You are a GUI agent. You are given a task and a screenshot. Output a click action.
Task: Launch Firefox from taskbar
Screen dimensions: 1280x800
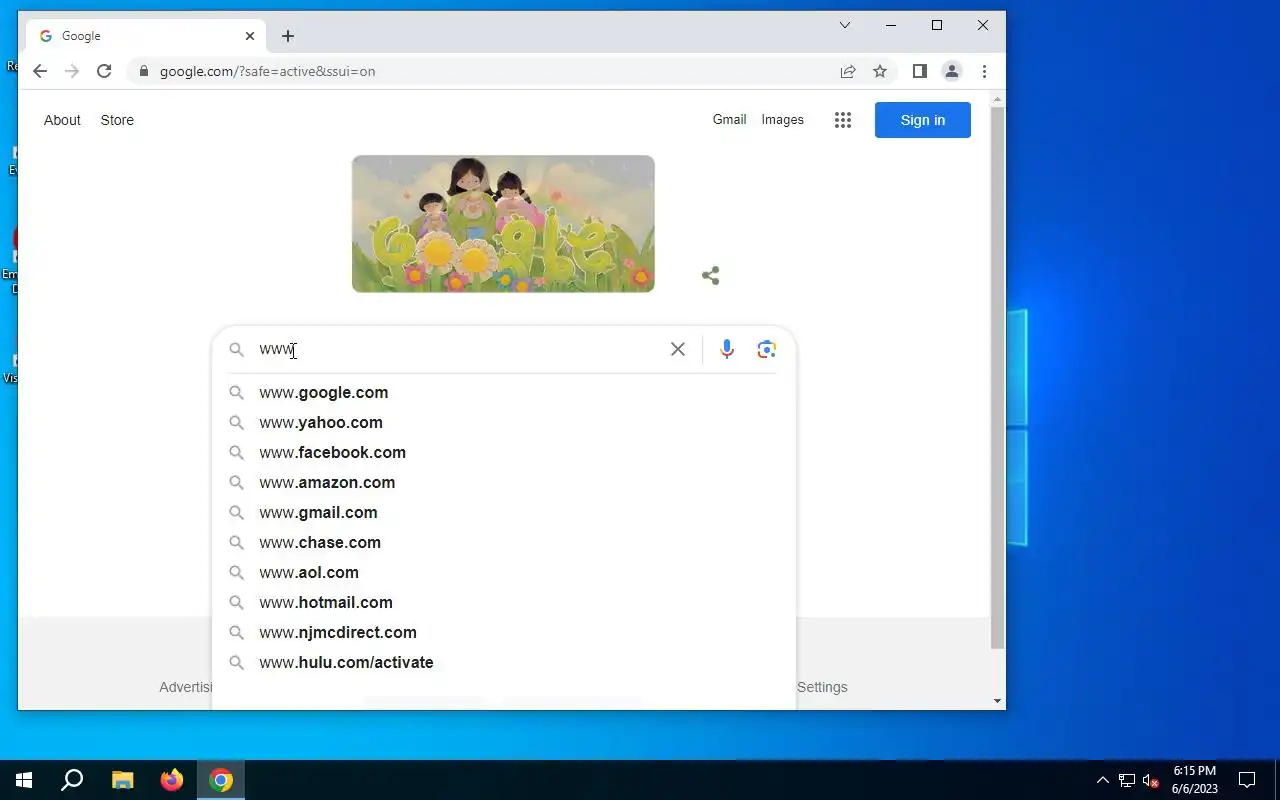[172, 780]
